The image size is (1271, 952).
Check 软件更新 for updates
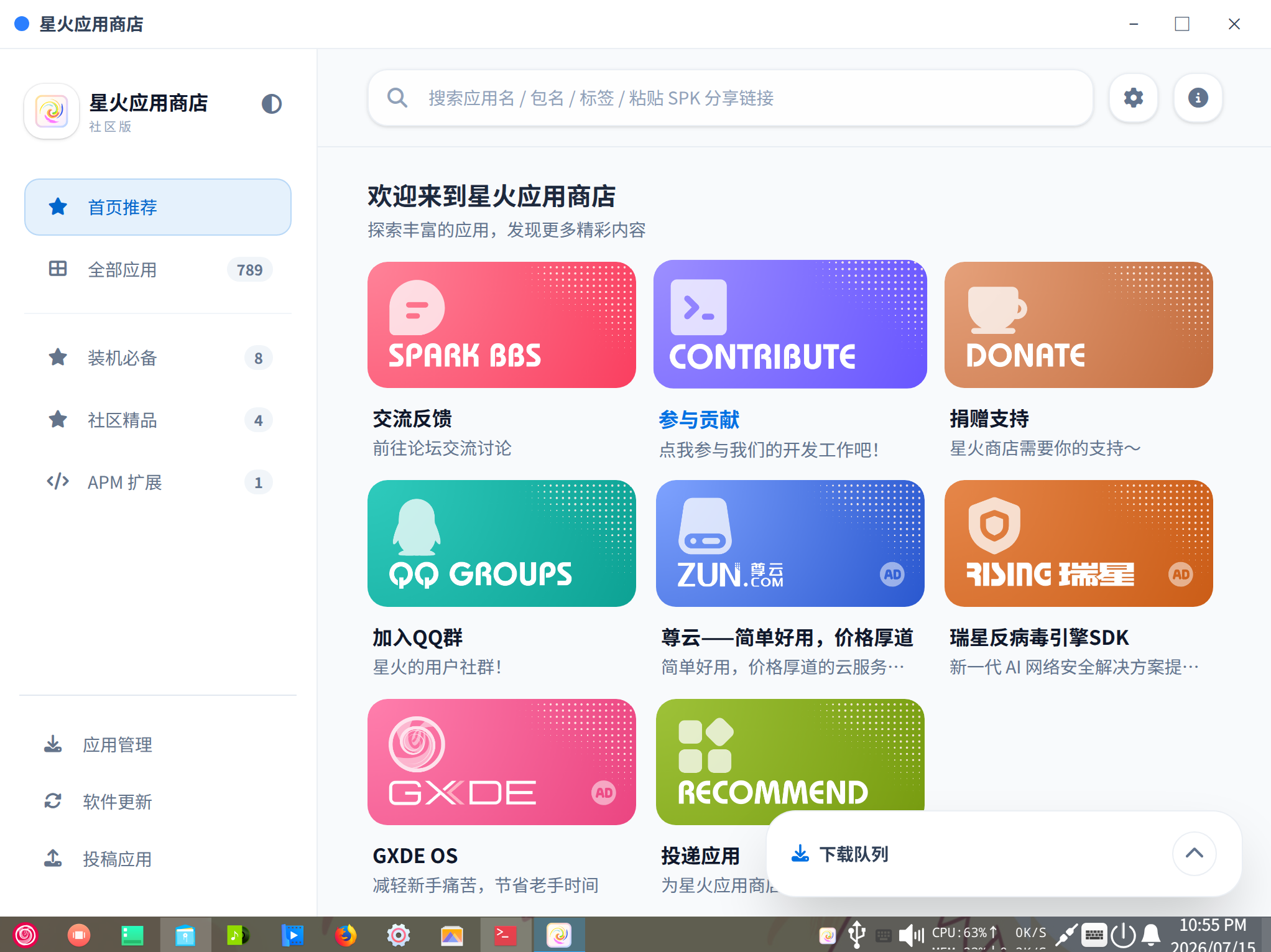(x=158, y=802)
